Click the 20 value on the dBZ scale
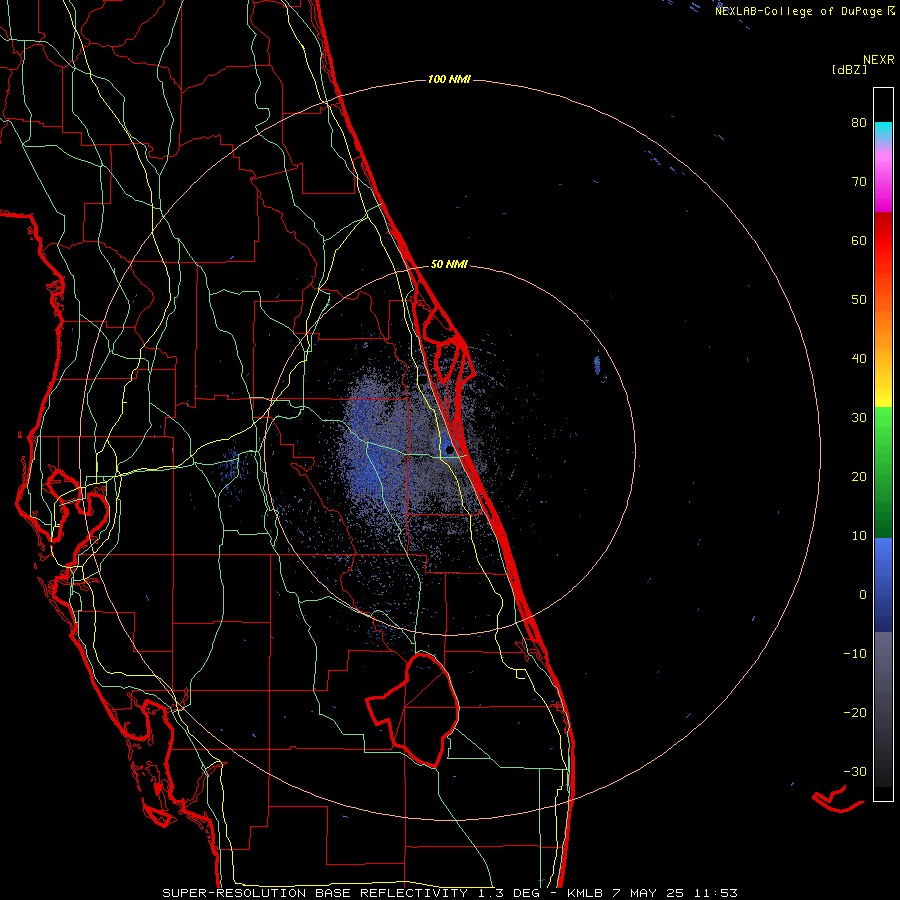Image resolution: width=900 pixels, height=900 pixels. [x=859, y=477]
